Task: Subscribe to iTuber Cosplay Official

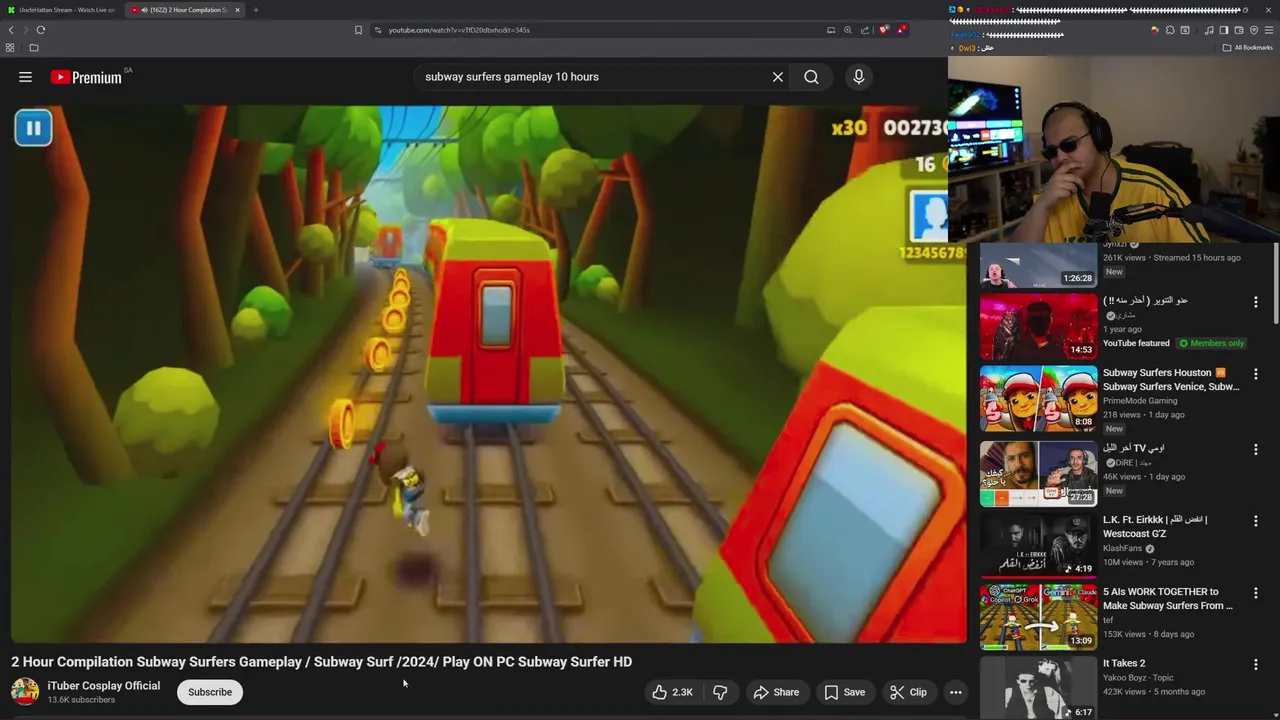Action: [x=210, y=692]
